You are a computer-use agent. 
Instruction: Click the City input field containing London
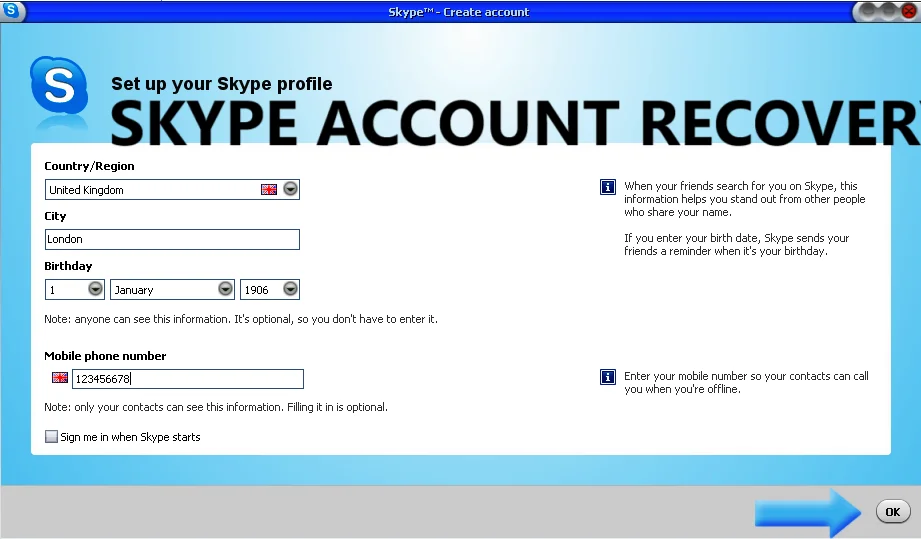coord(172,239)
